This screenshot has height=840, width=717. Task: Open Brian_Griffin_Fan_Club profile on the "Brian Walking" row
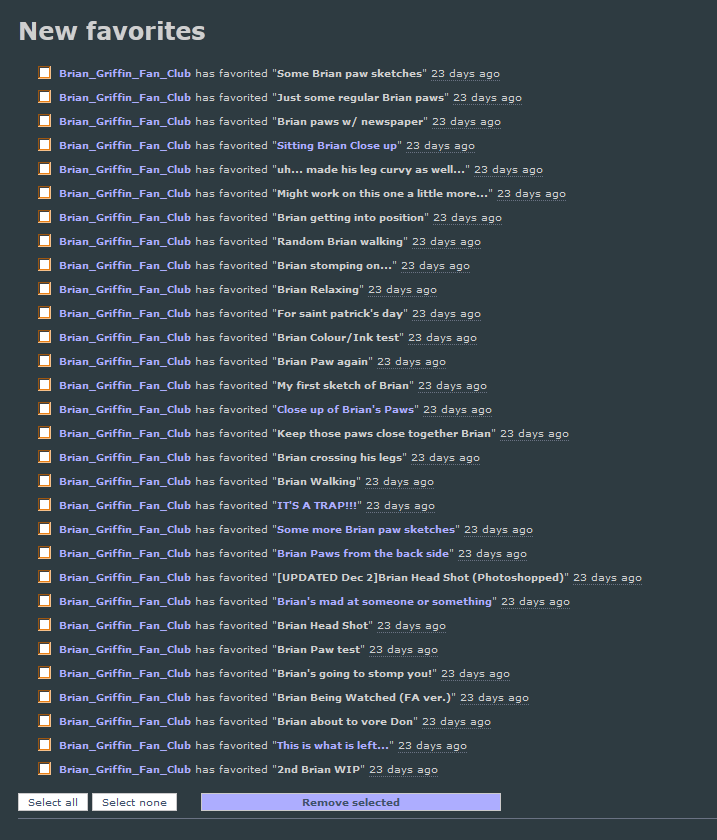125,482
